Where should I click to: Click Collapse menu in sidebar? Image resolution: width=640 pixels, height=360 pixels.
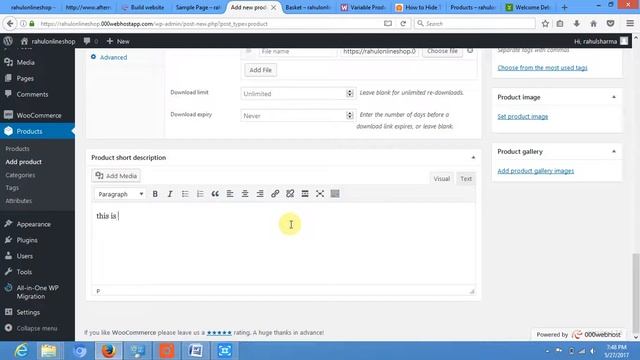[37, 328]
